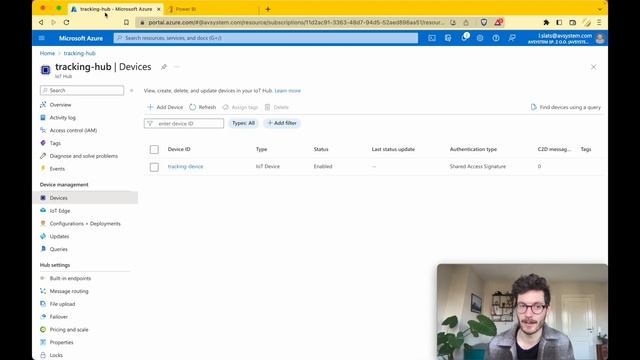Open Overview in the sidebar

tap(60, 105)
